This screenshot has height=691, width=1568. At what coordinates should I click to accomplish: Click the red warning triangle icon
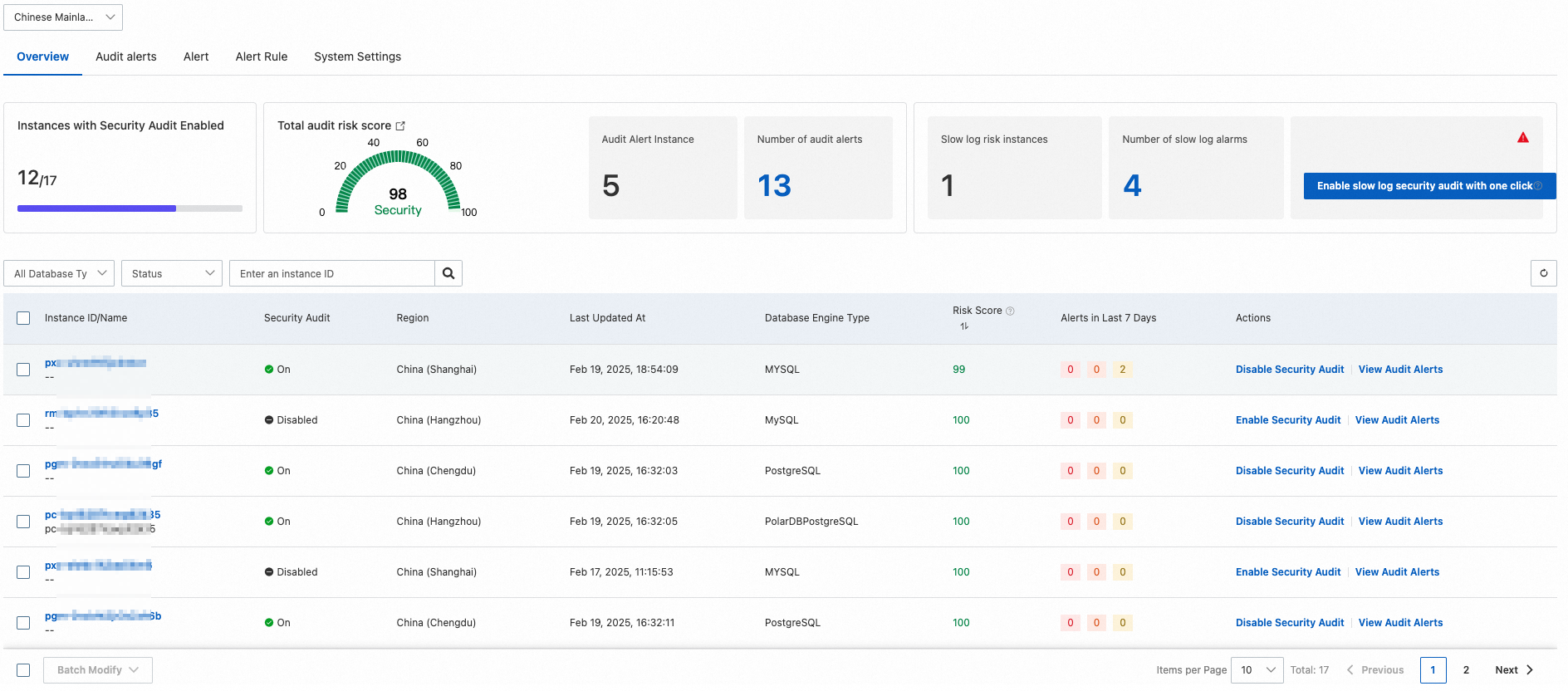tap(1522, 138)
